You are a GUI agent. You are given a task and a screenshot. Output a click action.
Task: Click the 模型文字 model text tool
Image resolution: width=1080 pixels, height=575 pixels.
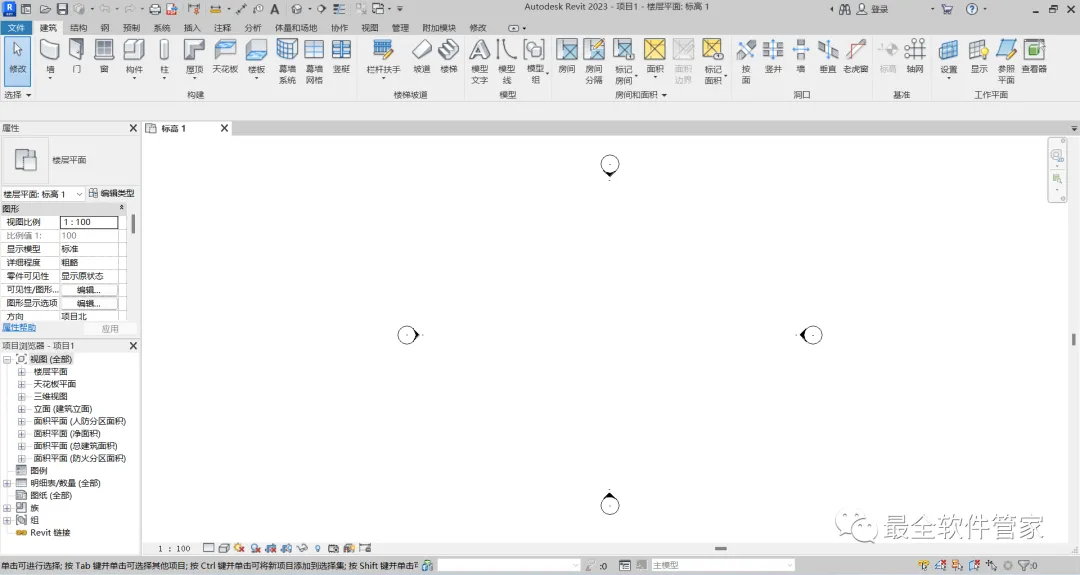[x=479, y=61]
